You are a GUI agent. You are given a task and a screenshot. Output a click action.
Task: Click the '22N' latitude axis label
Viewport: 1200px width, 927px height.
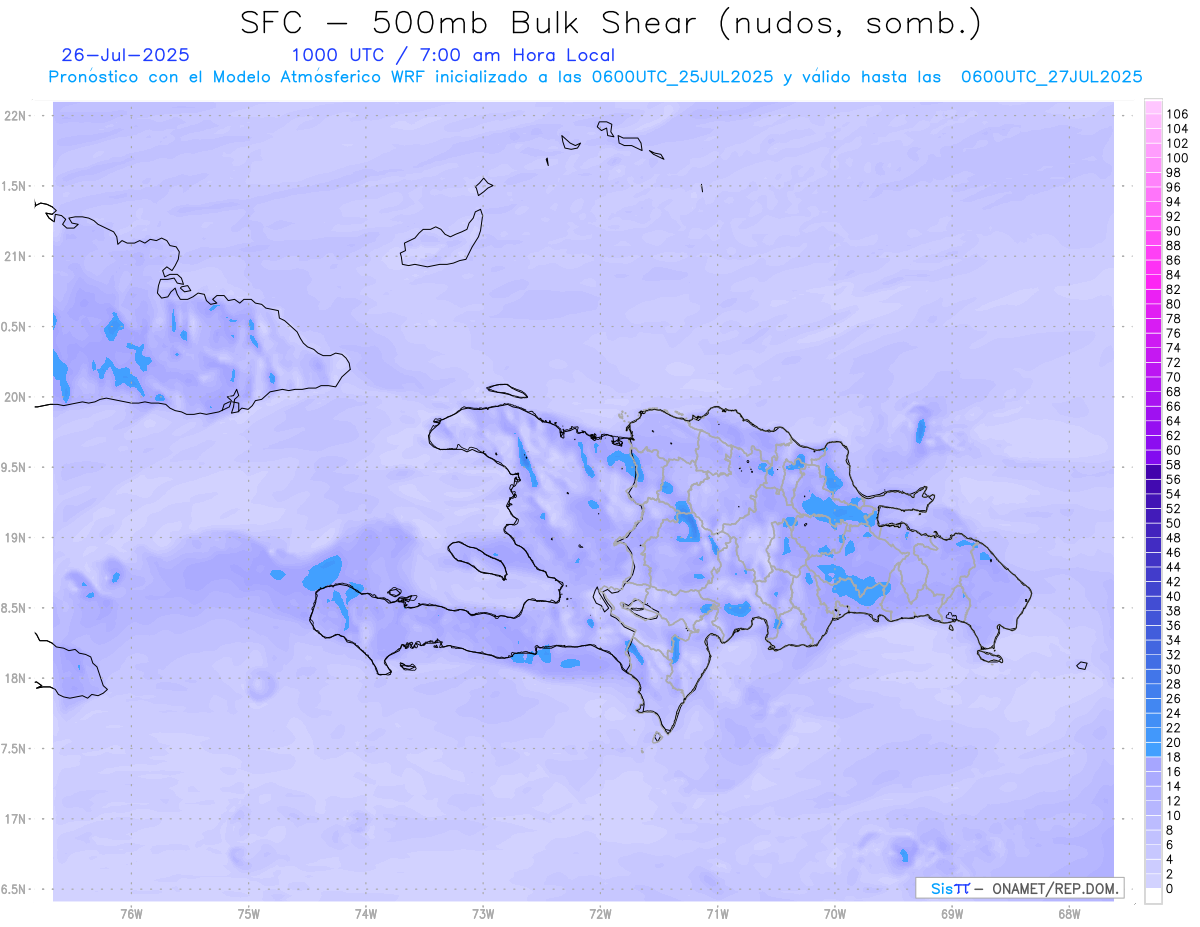(15, 116)
